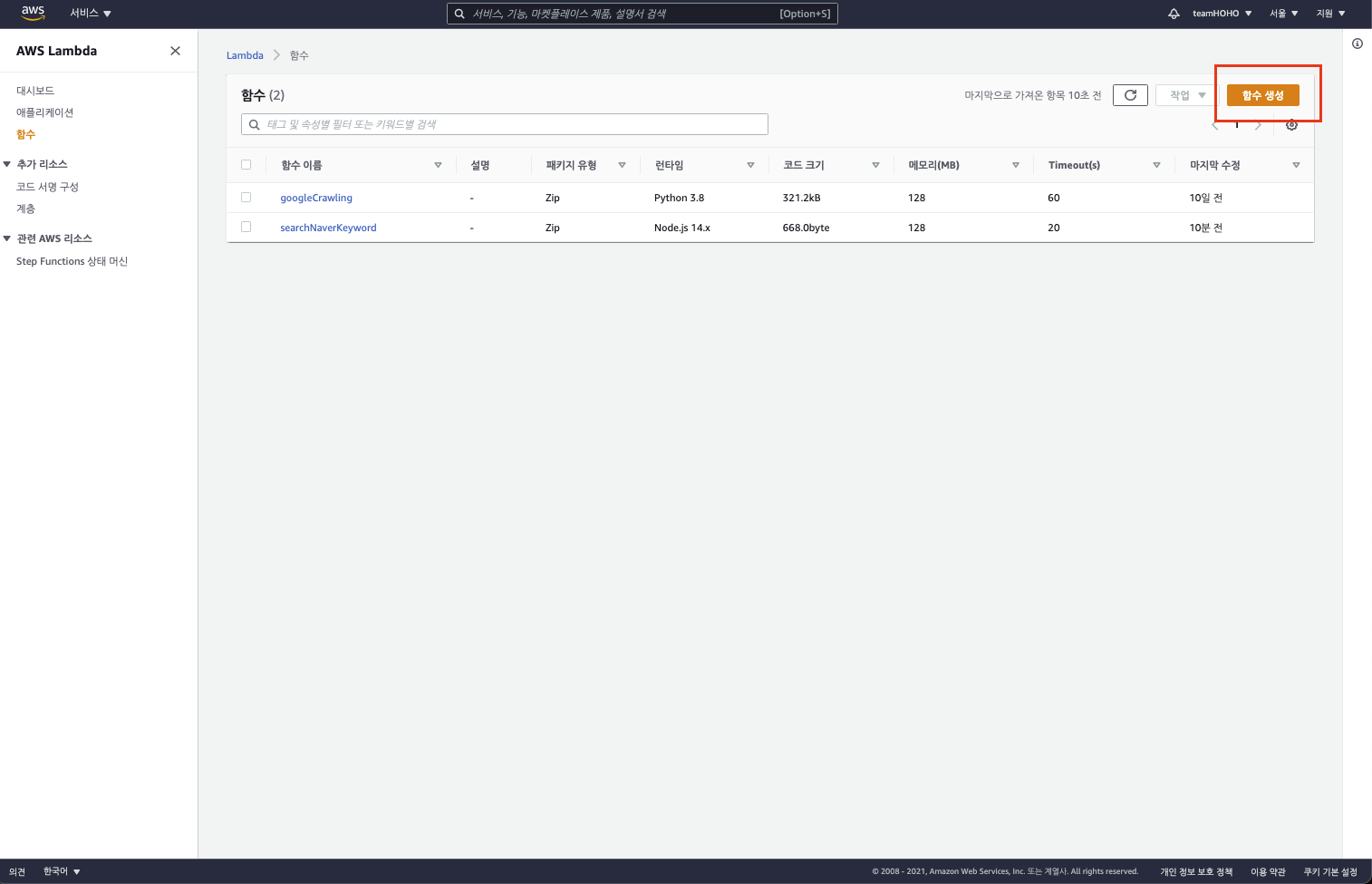This screenshot has width=1372, height=884.
Task: Open the 작업 actions dropdown
Action: click(1186, 95)
